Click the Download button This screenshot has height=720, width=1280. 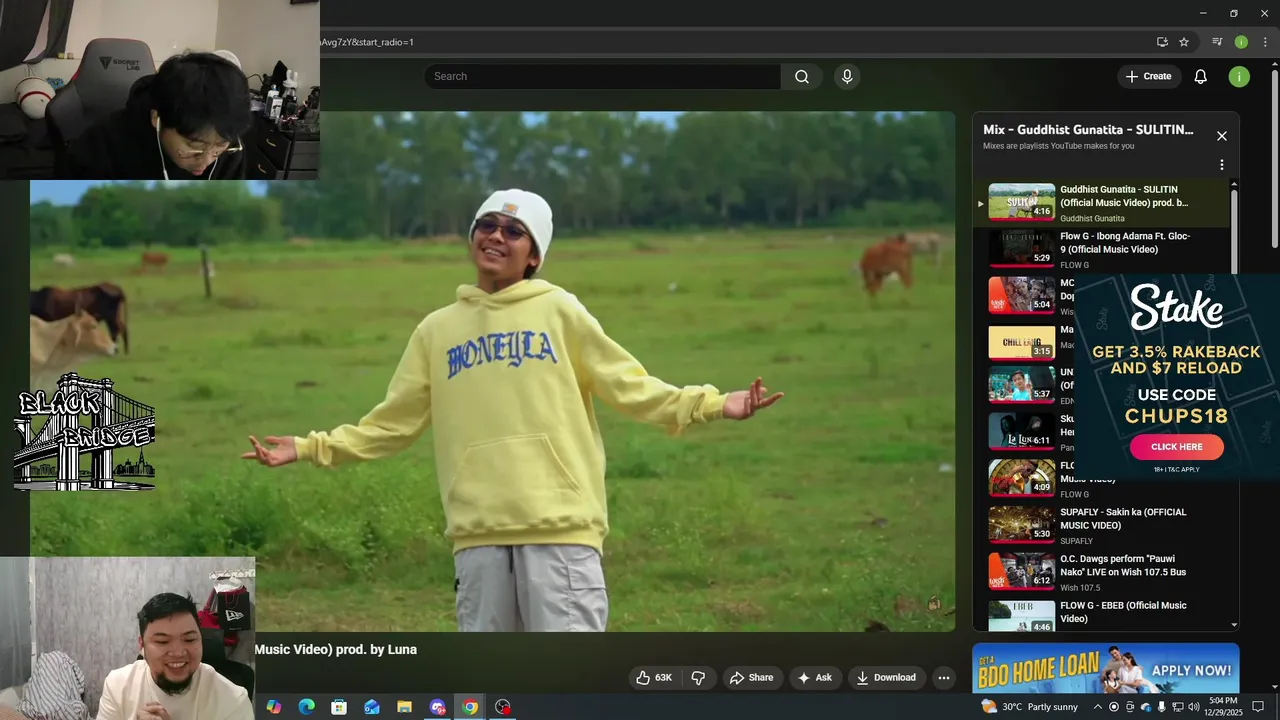click(x=886, y=678)
